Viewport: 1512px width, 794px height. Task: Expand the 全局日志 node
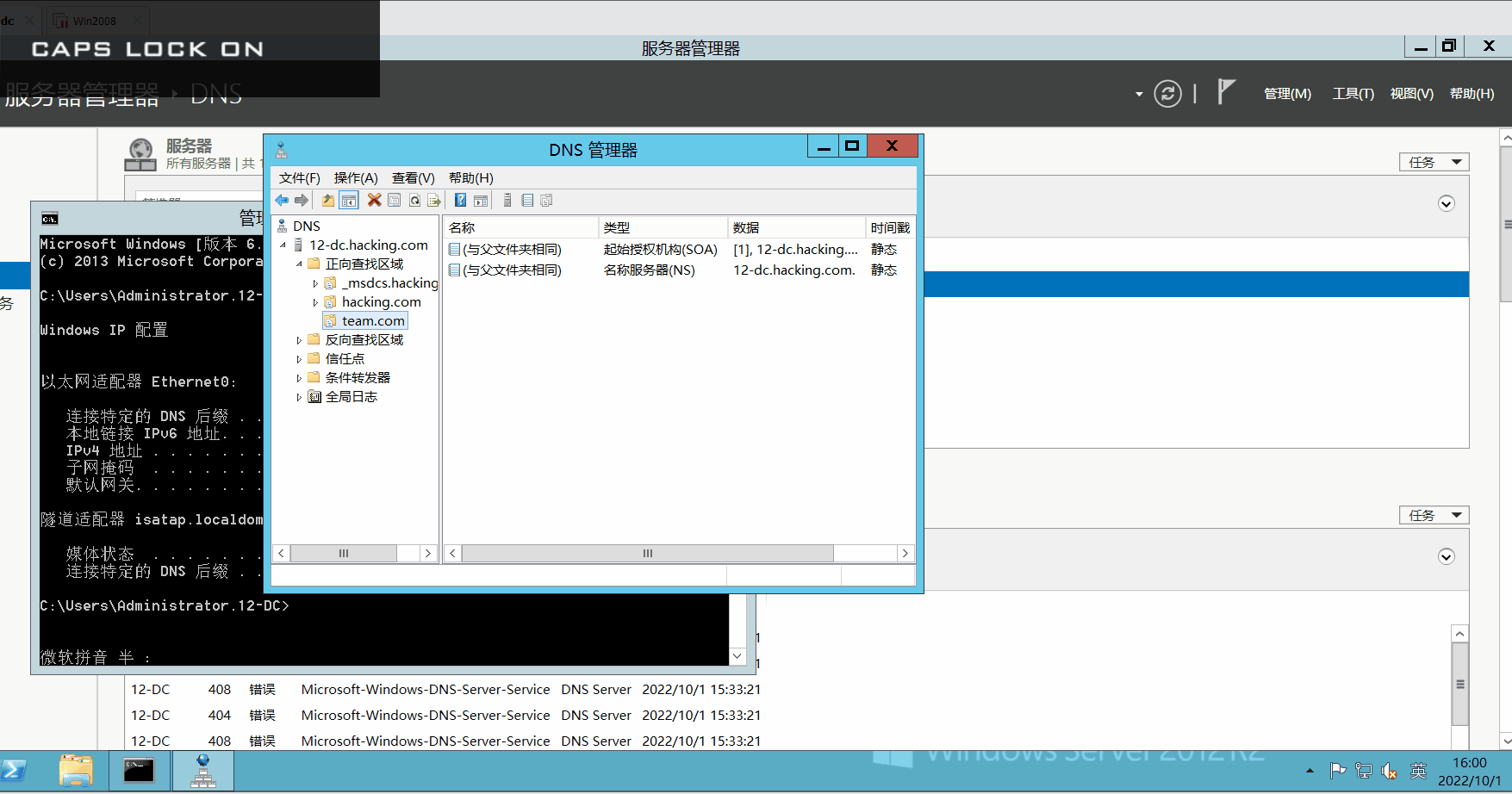tap(299, 397)
